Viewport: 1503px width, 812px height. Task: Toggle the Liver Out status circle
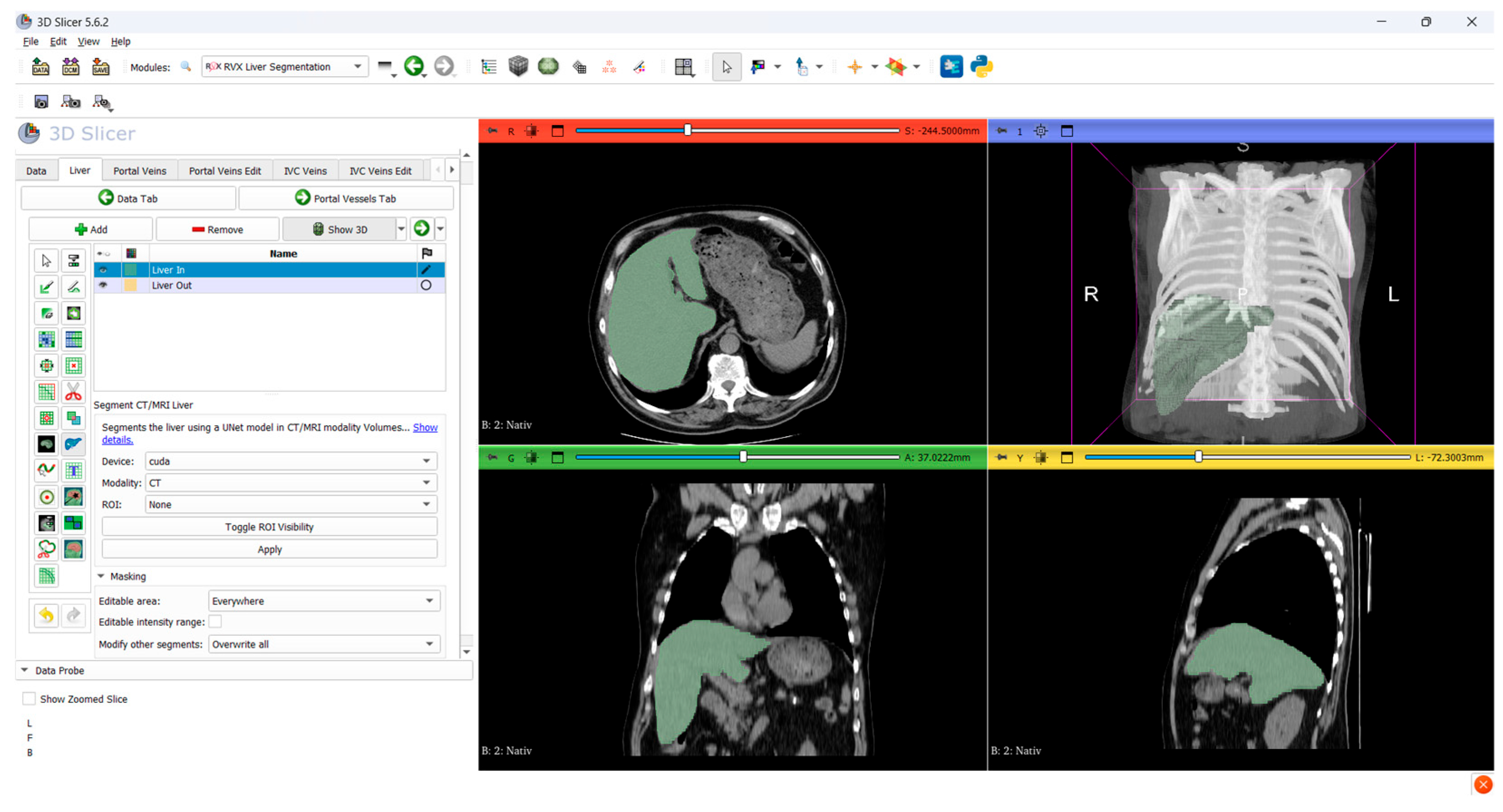point(426,286)
